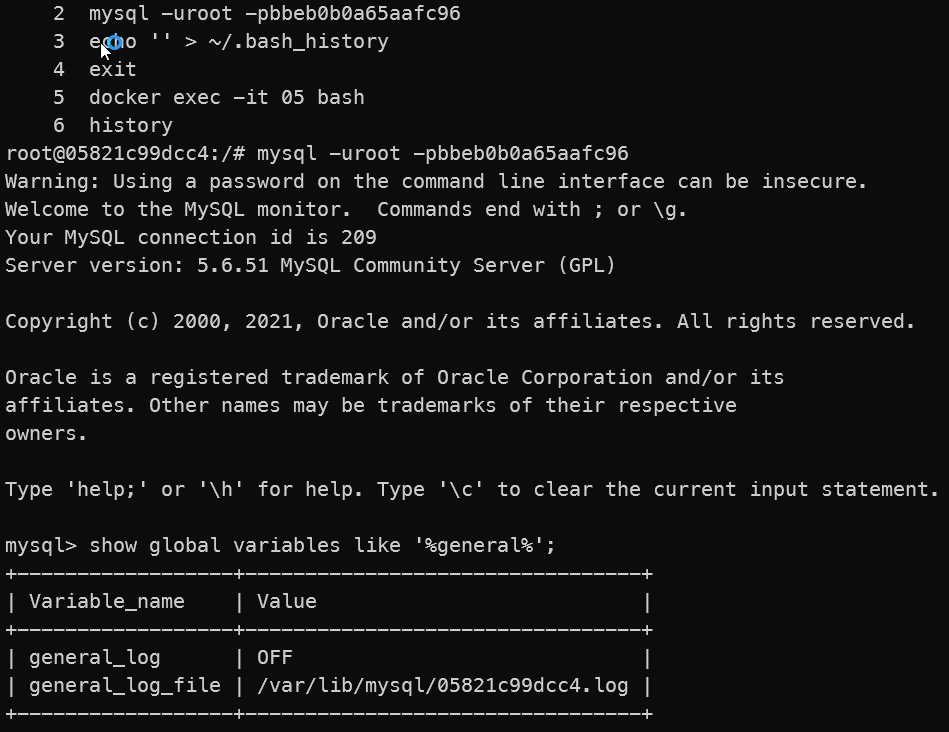The width and height of the screenshot is (949, 732).
Task: Click the password insecure warning line
Action: [x=436, y=182]
